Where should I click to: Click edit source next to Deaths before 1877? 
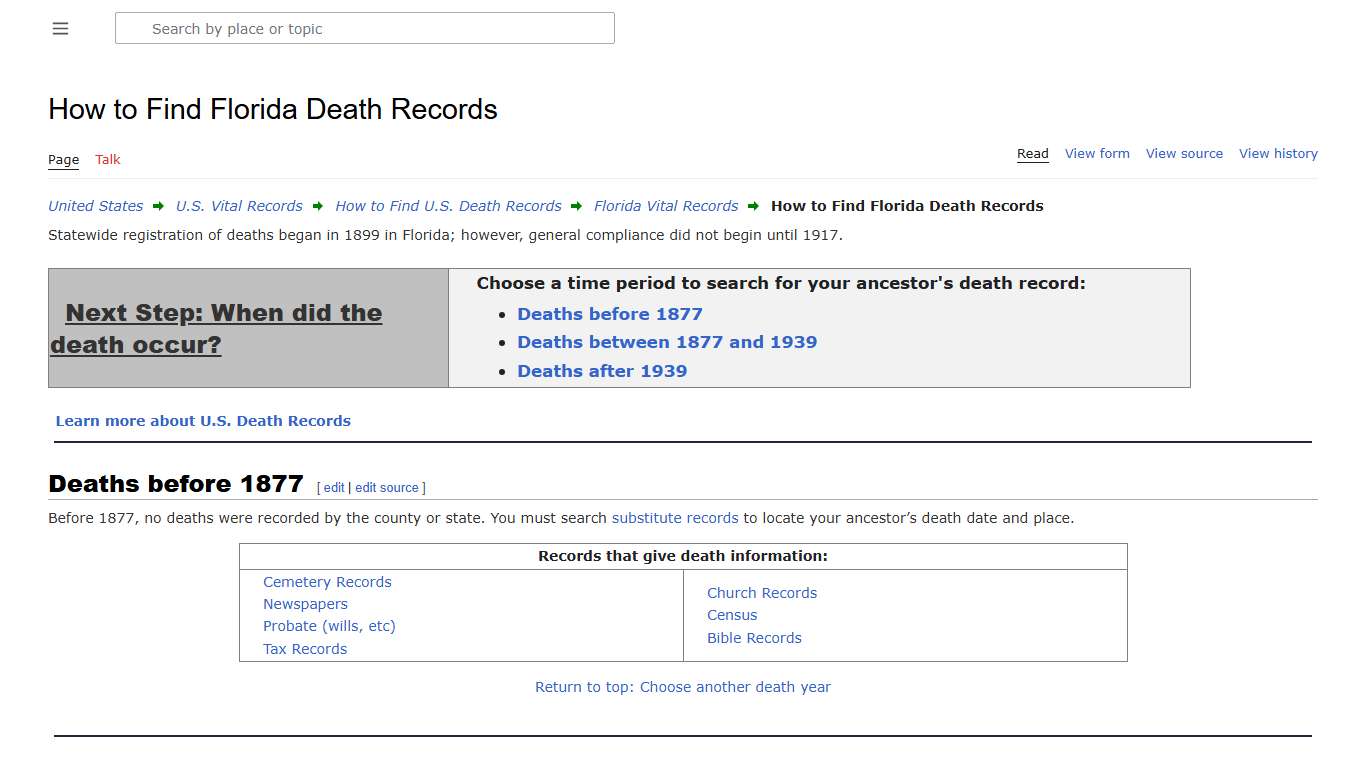click(386, 487)
